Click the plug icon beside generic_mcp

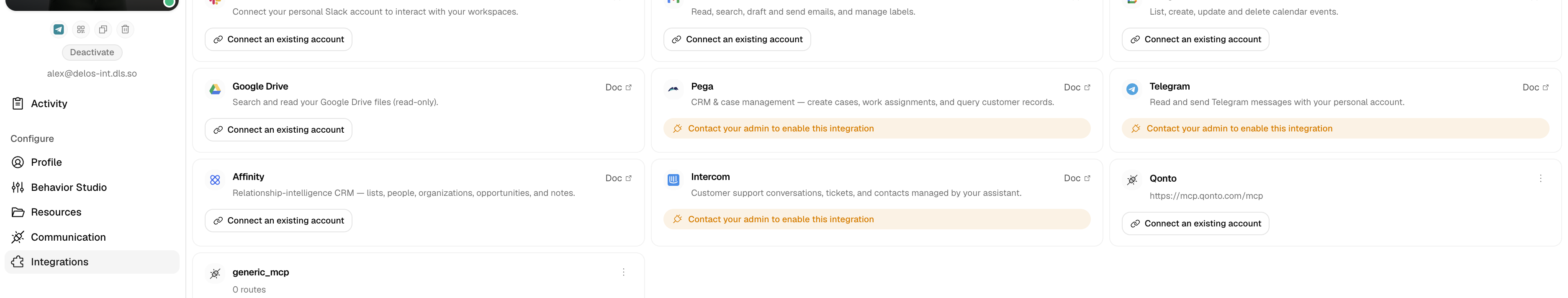point(215,274)
